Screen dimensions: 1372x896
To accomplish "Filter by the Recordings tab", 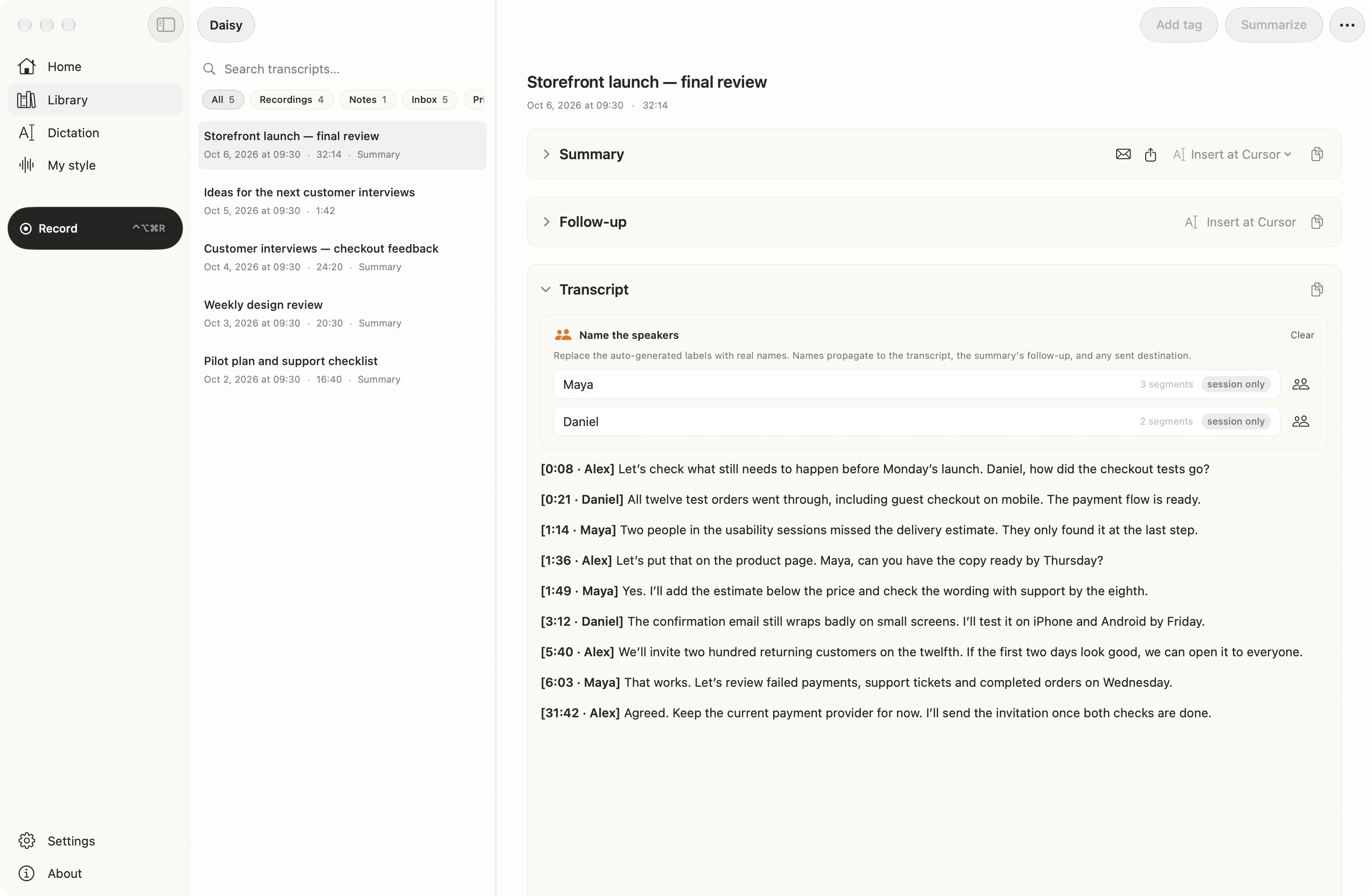I will tap(292, 100).
